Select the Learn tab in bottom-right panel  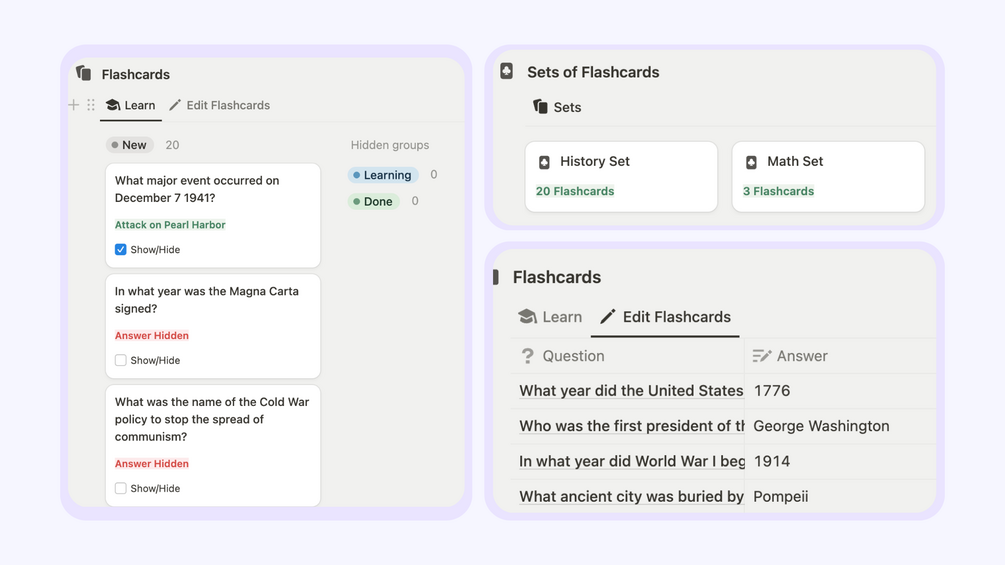(550, 317)
